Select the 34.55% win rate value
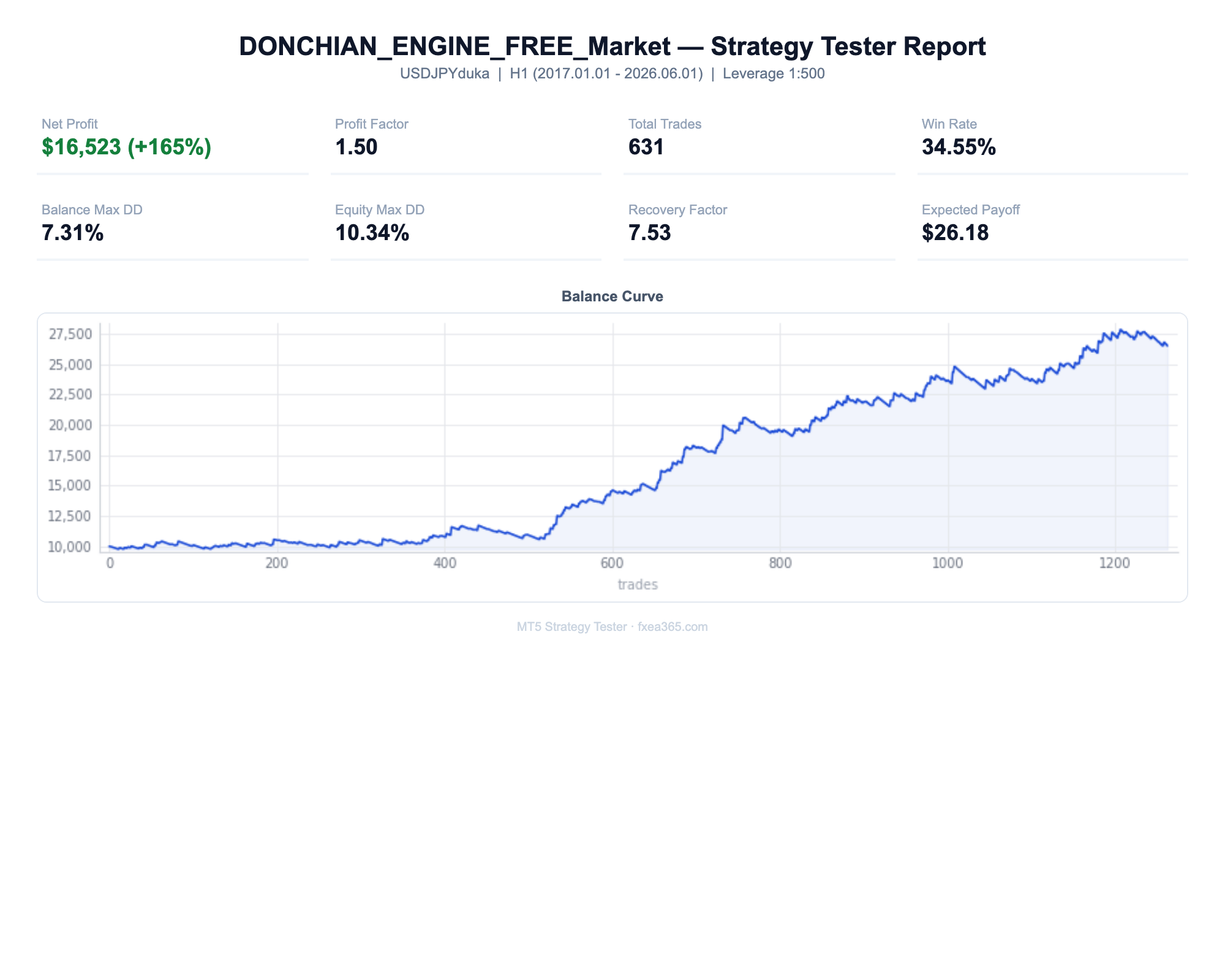The image size is (1225, 980). coord(959,147)
